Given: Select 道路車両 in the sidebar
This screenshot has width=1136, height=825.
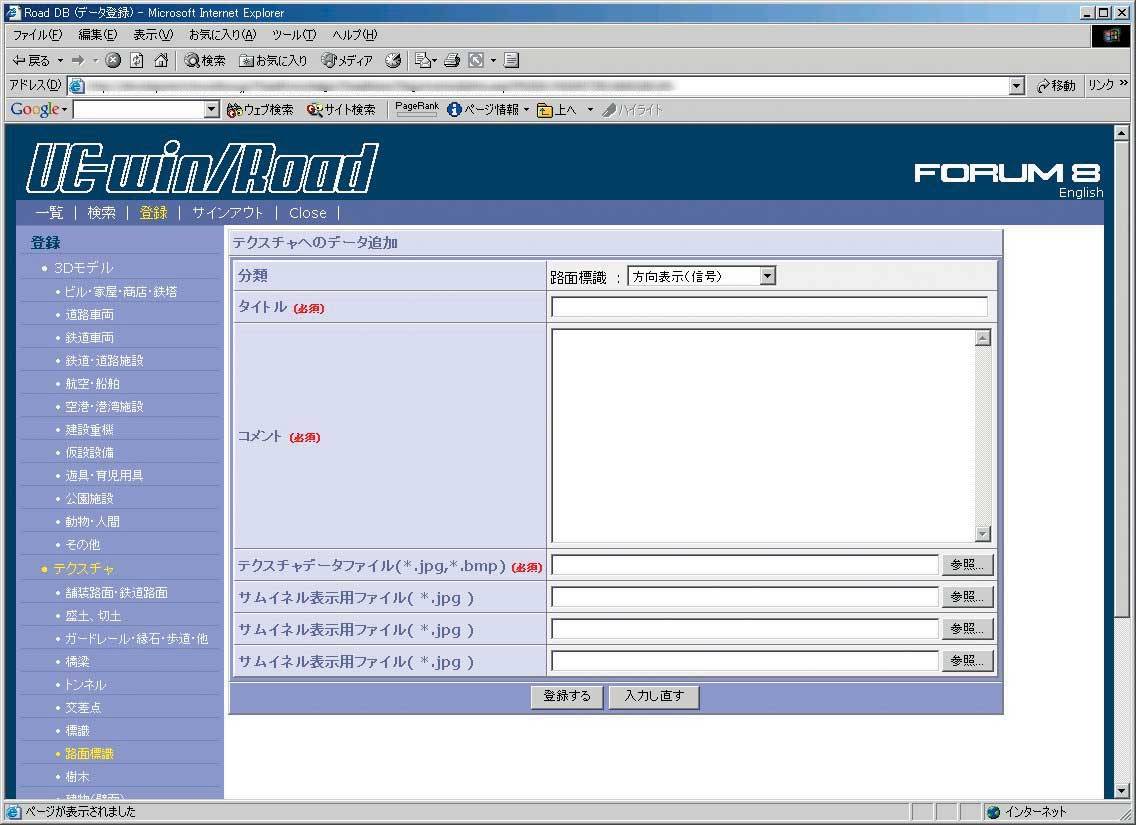Looking at the screenshot, I should [x=89, y=314].
